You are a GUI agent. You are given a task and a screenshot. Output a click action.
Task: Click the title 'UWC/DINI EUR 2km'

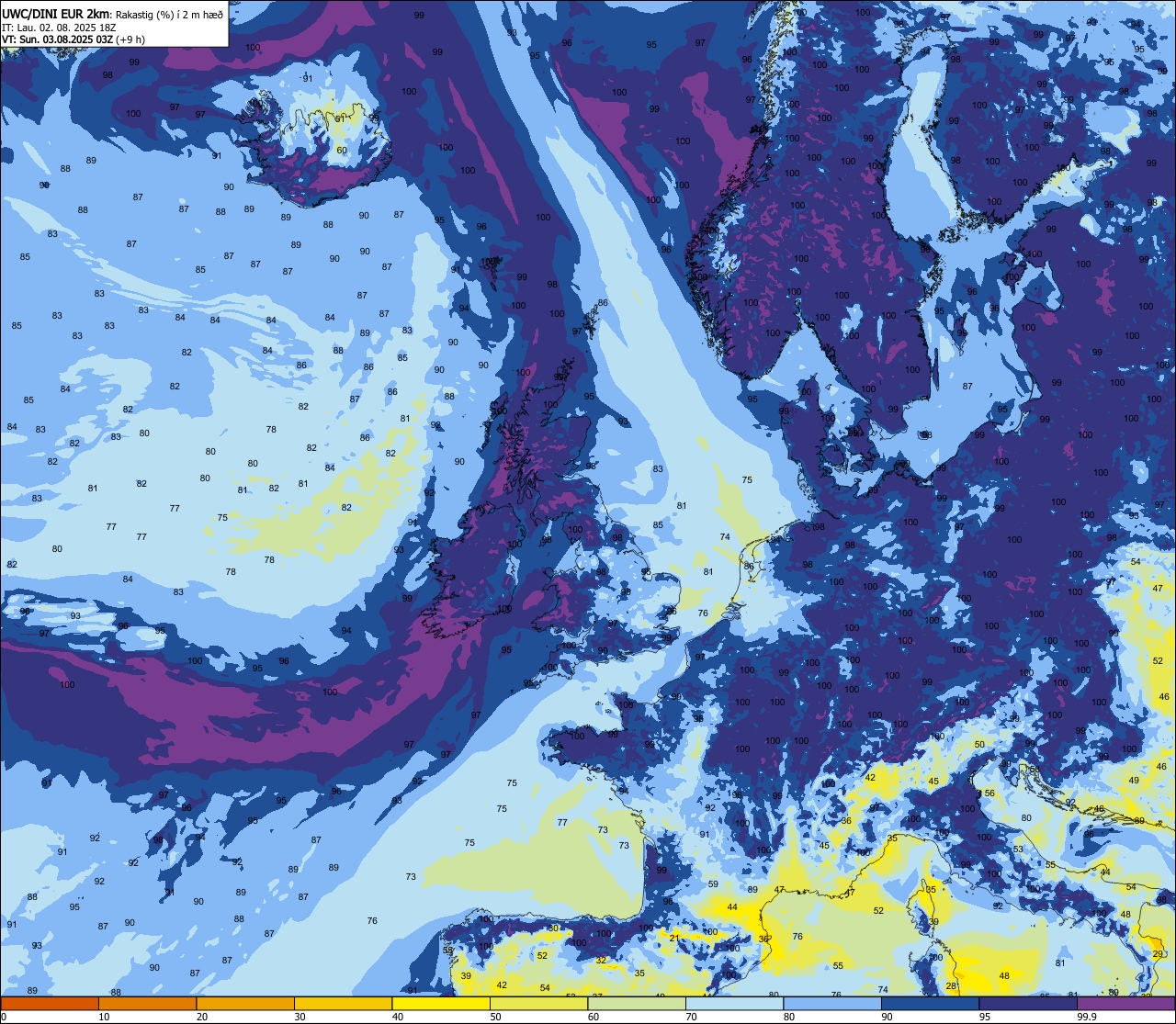(x=56, y=14)
